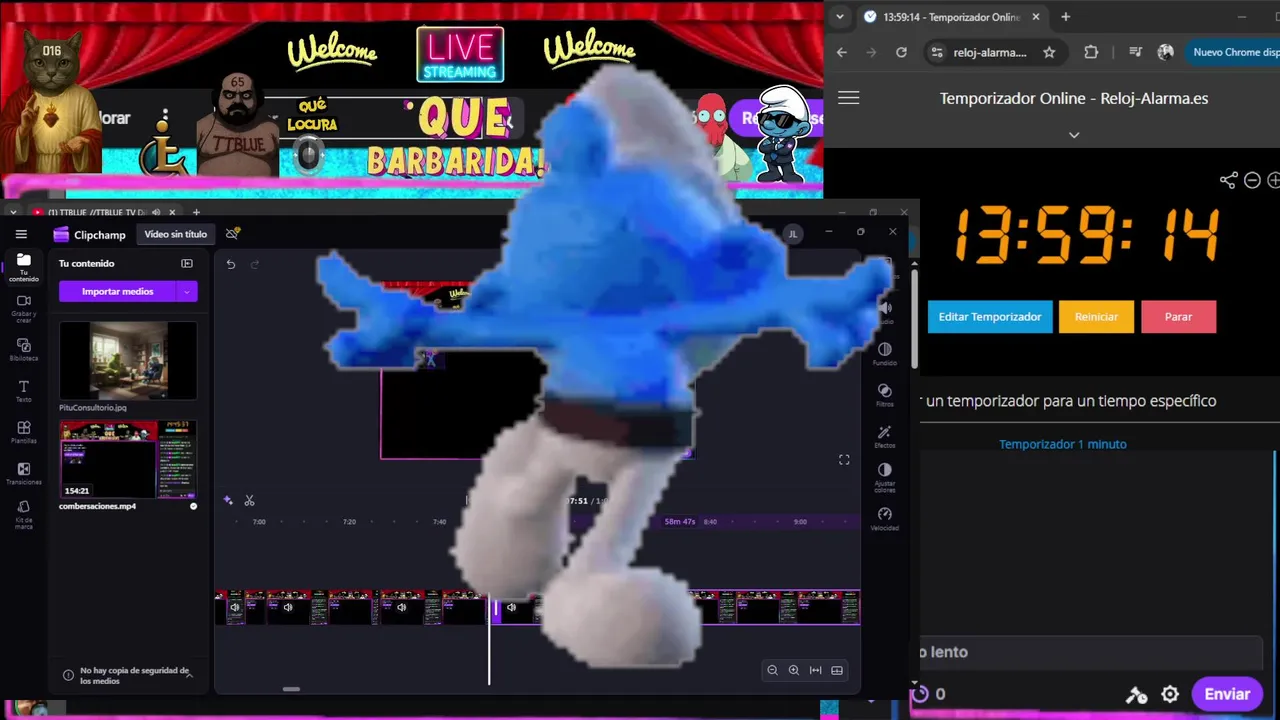1280x720 pixels.
Task: Zoom out the timeline
Action: [772, 670]
